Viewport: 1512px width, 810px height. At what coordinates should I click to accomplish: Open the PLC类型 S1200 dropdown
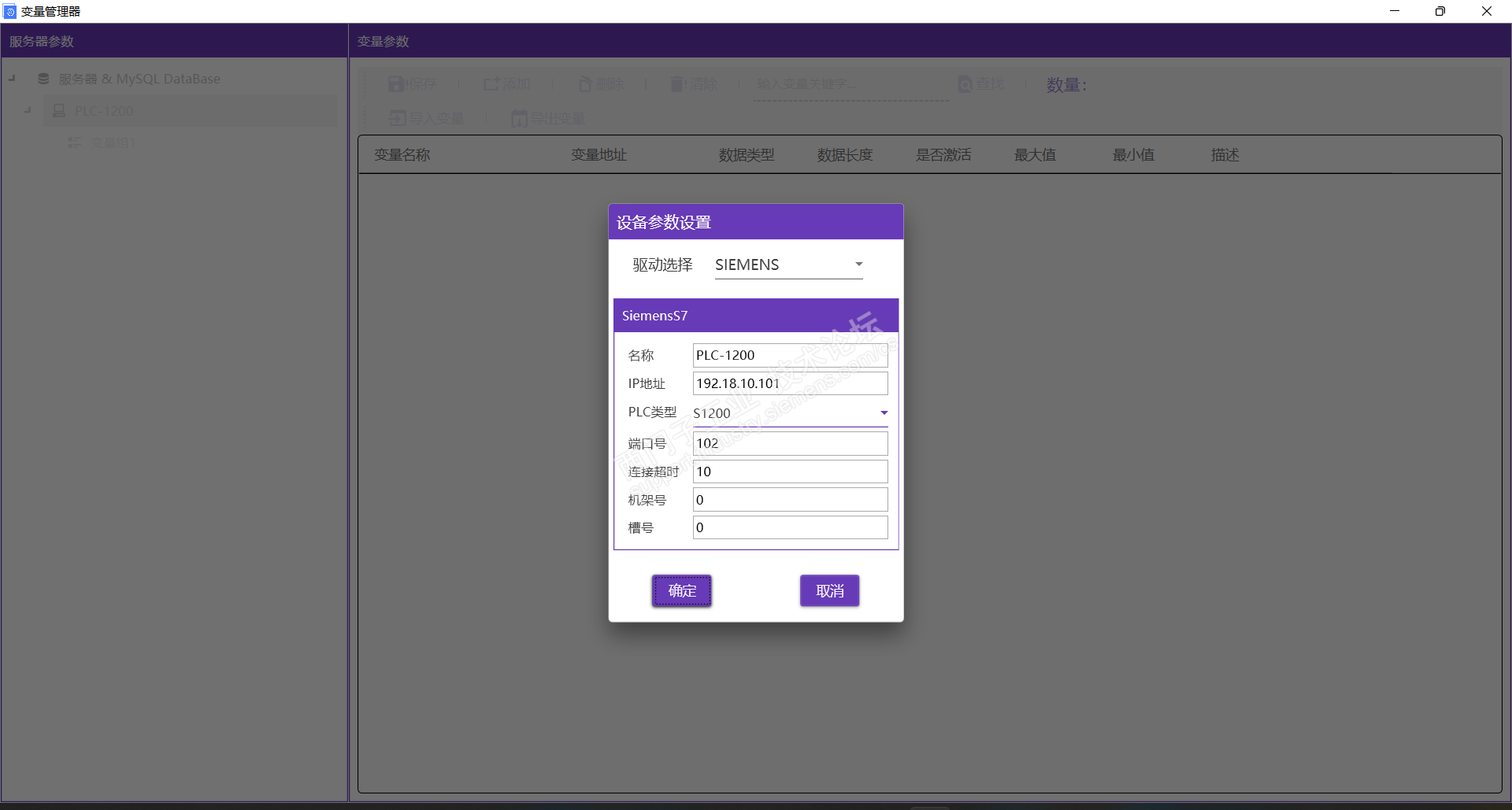(x=790, y=413)
